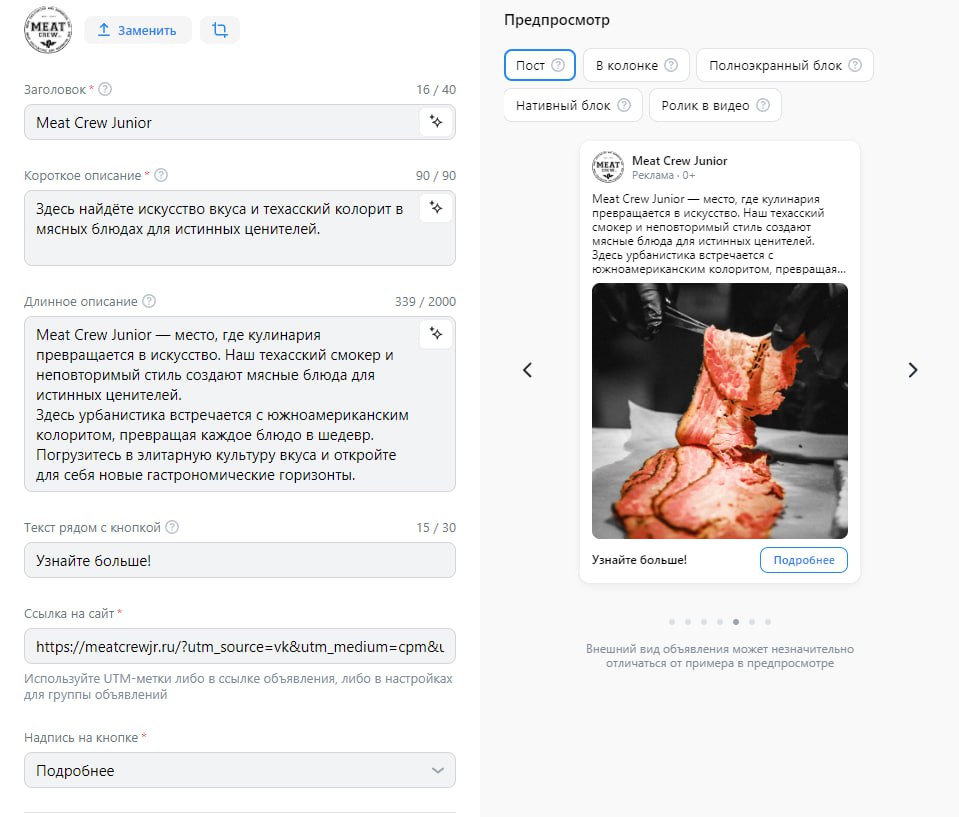This screenshot has width=959, height=817.
Task: Click Meat Crew Junior title in preview
Action: coord(679,161)
